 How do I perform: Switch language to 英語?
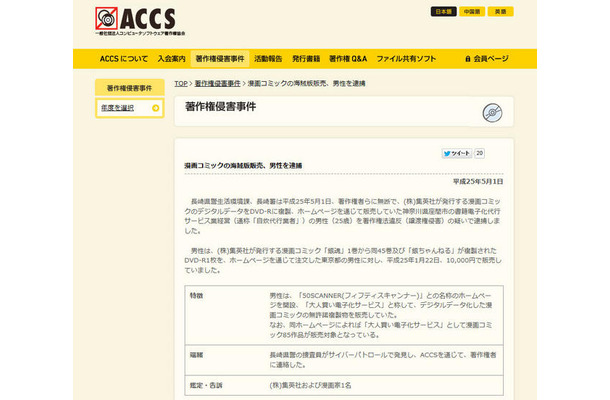pos(501,12)
